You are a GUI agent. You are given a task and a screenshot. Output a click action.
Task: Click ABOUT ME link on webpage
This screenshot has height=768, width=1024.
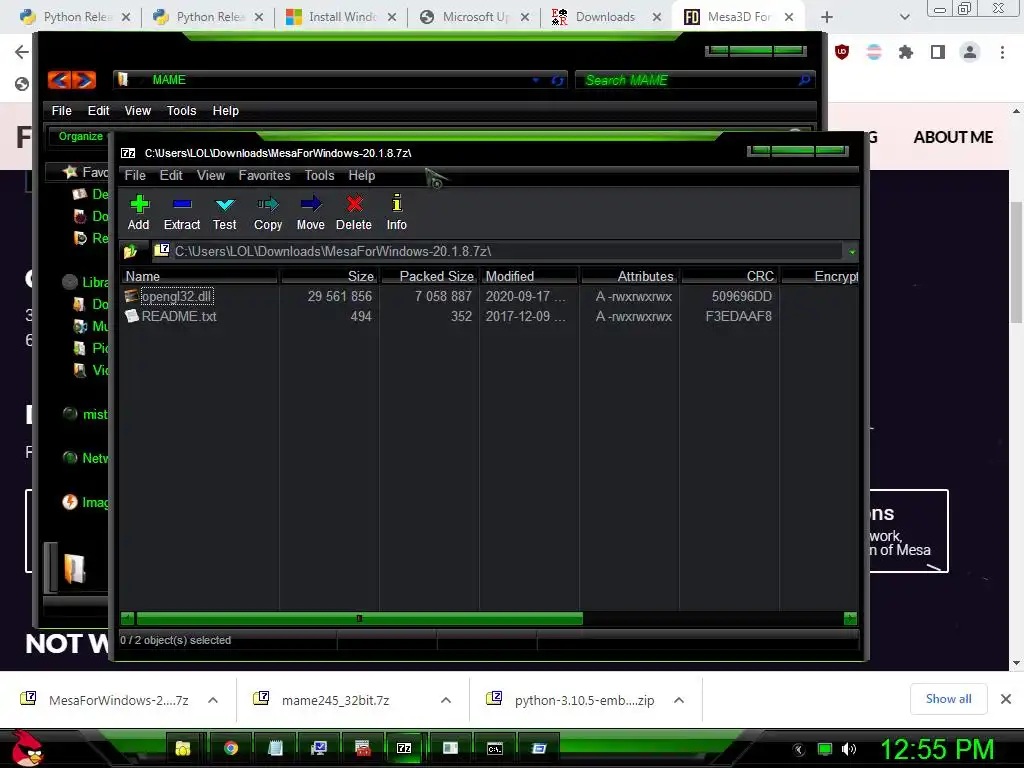953,137
